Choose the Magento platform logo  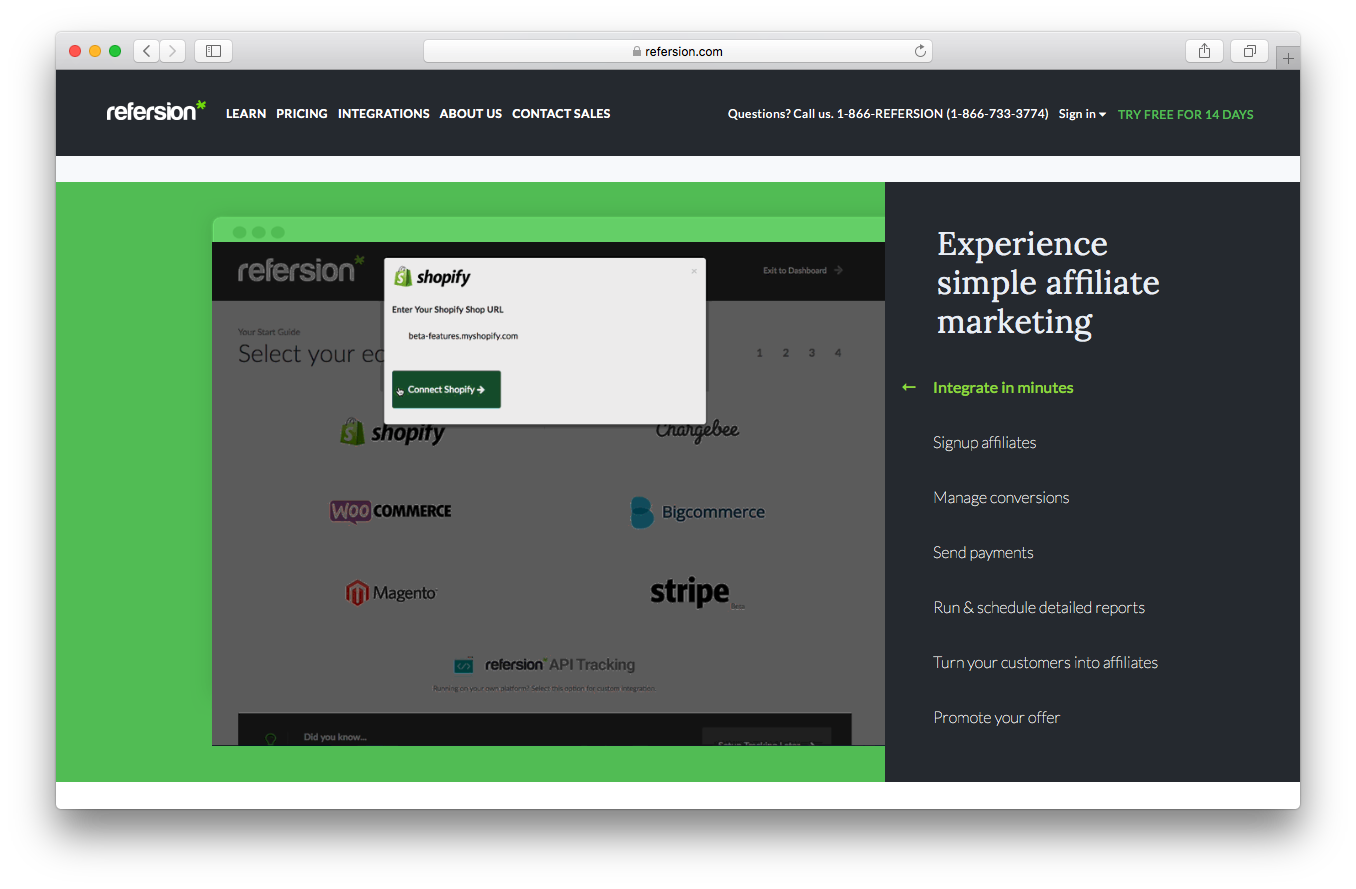(x=392, y=593)
